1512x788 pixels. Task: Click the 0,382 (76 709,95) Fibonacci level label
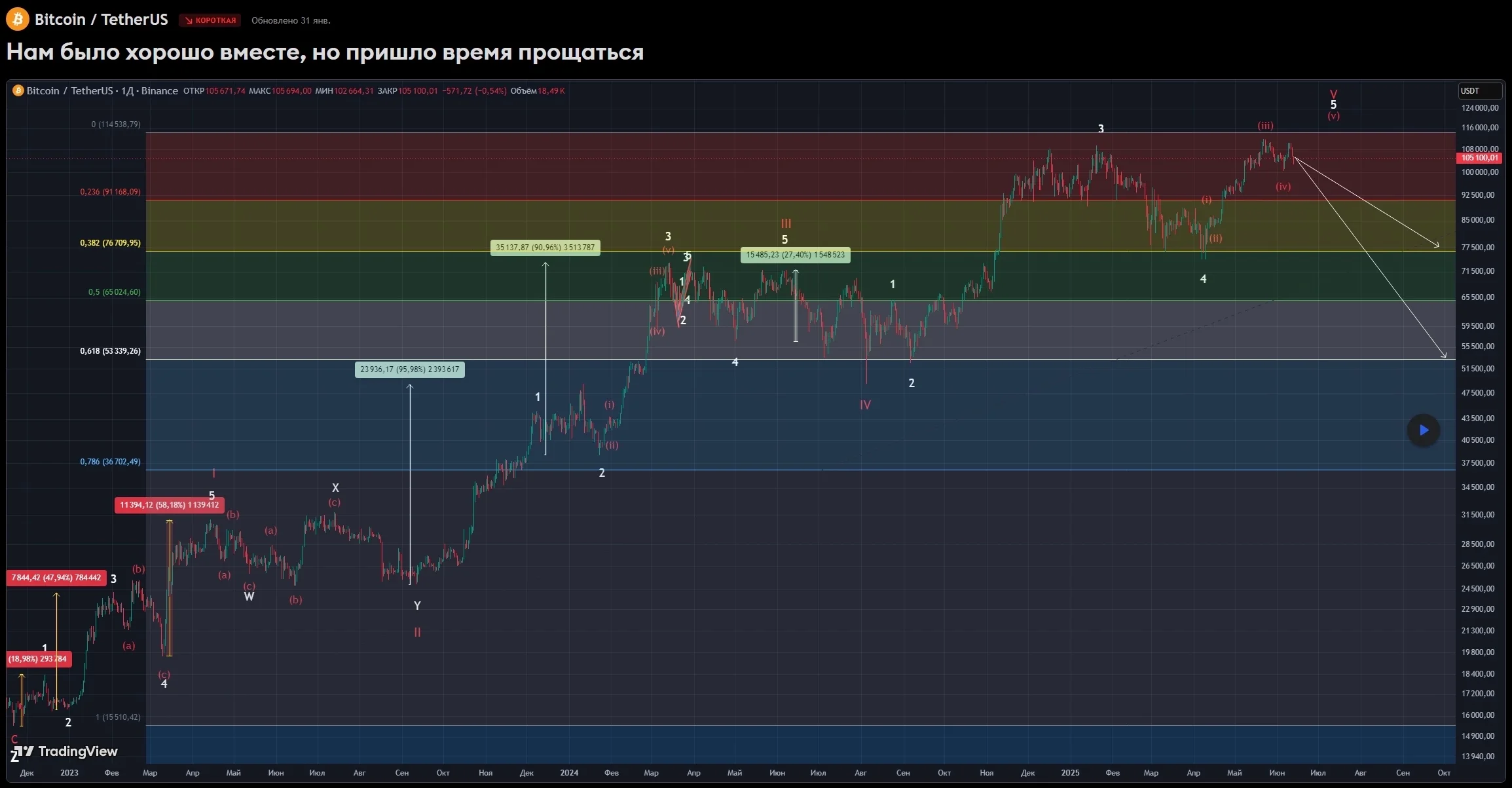click(110, 243)
